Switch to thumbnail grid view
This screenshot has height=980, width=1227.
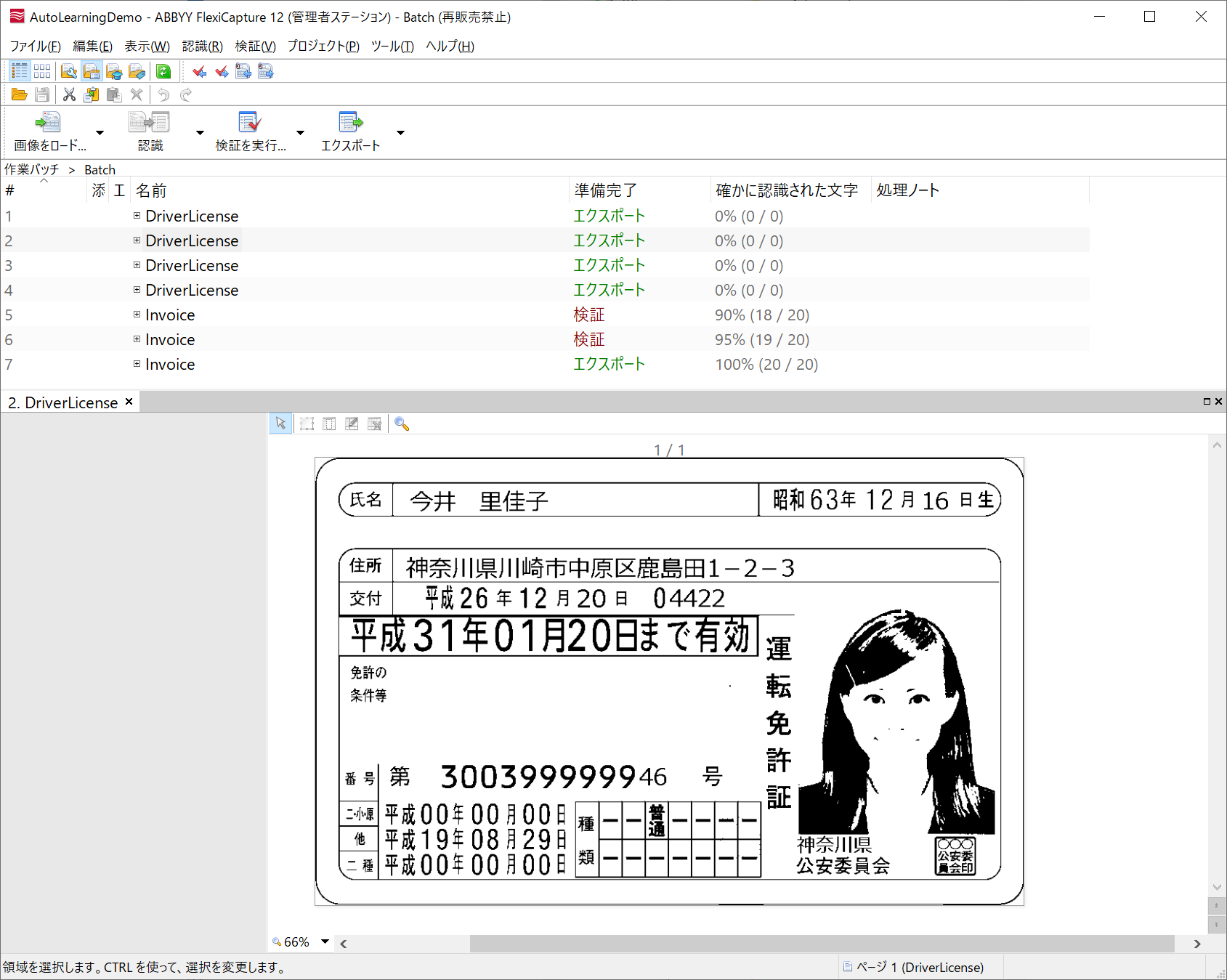42,70
